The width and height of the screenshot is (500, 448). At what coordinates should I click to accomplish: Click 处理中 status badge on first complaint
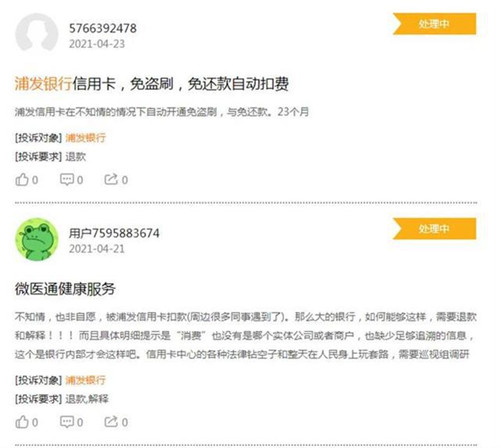point(434,24)
